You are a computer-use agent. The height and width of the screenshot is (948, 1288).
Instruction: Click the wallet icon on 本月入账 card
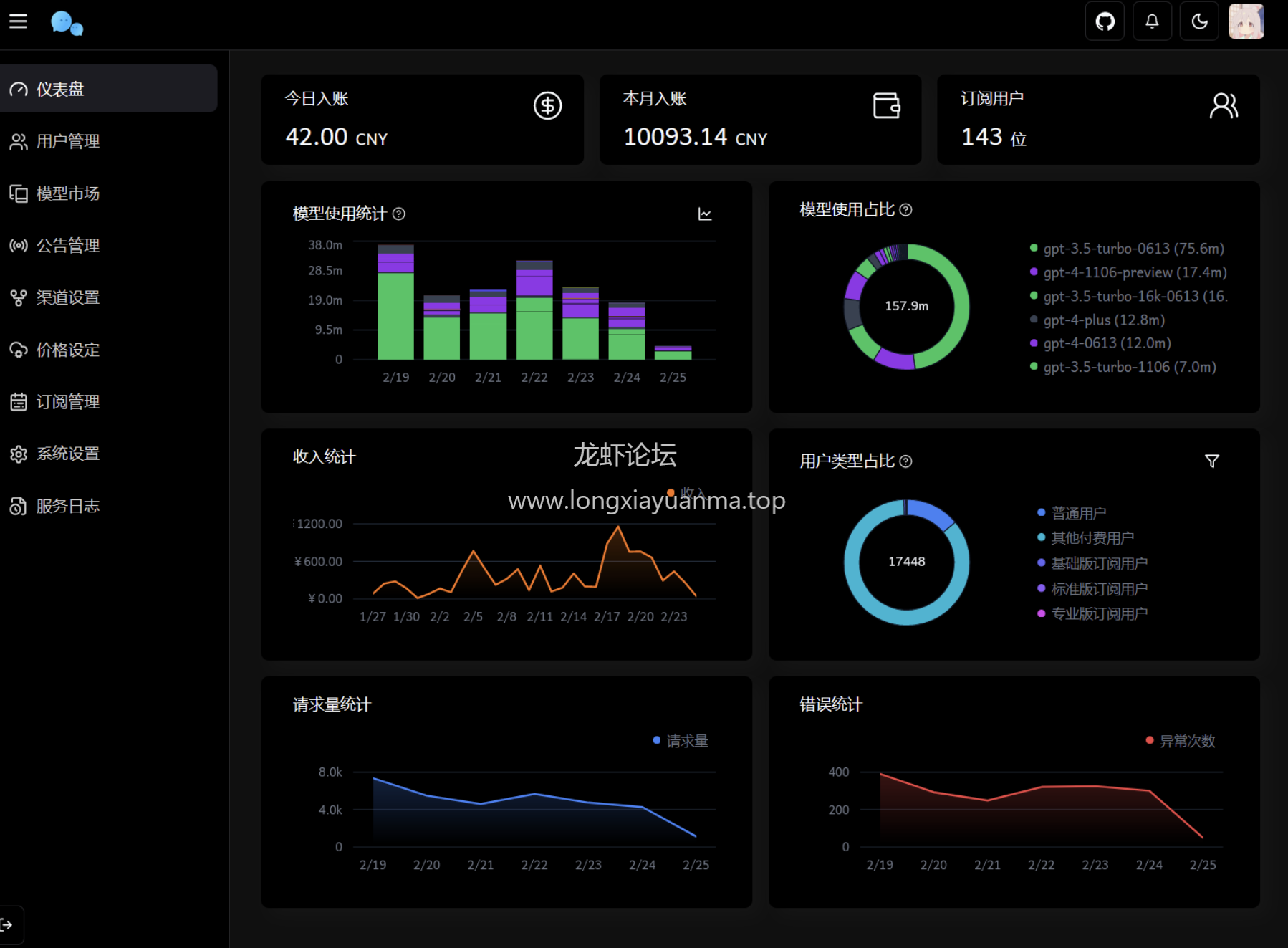point(886,106)
